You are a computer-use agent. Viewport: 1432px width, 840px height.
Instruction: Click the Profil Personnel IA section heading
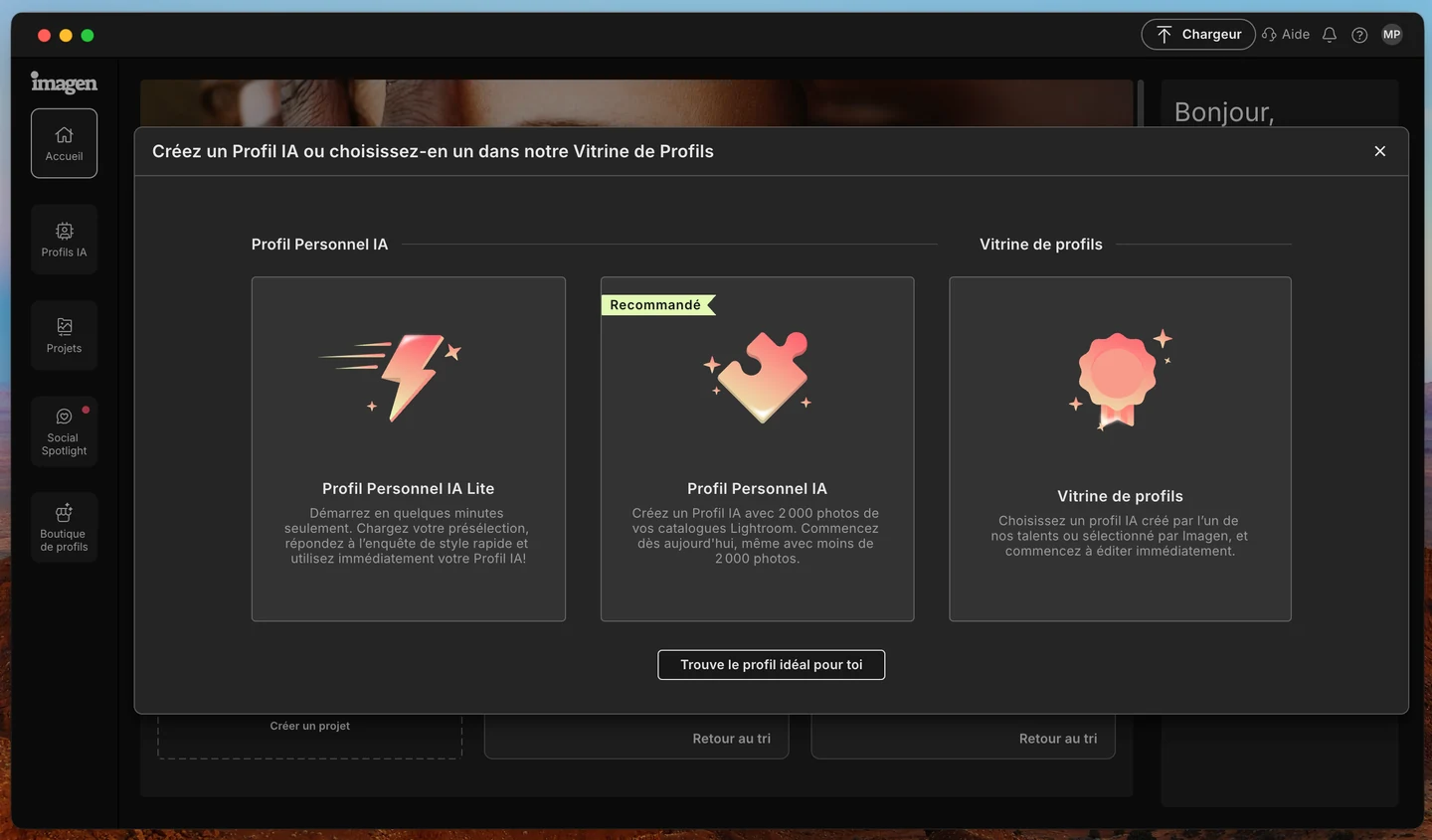pyautogui.click(x=319, y=245)
